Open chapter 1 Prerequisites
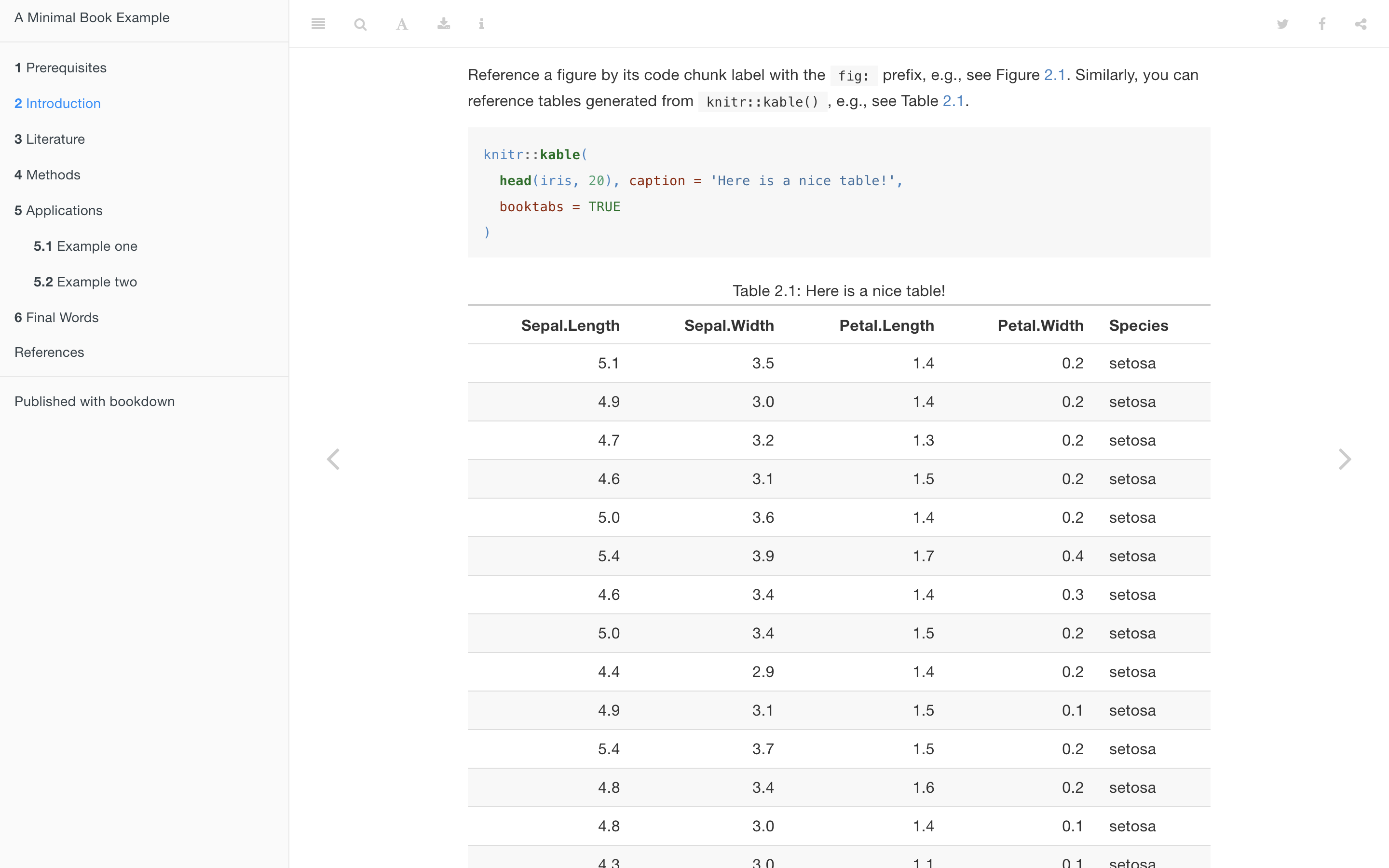 (60, 67)
